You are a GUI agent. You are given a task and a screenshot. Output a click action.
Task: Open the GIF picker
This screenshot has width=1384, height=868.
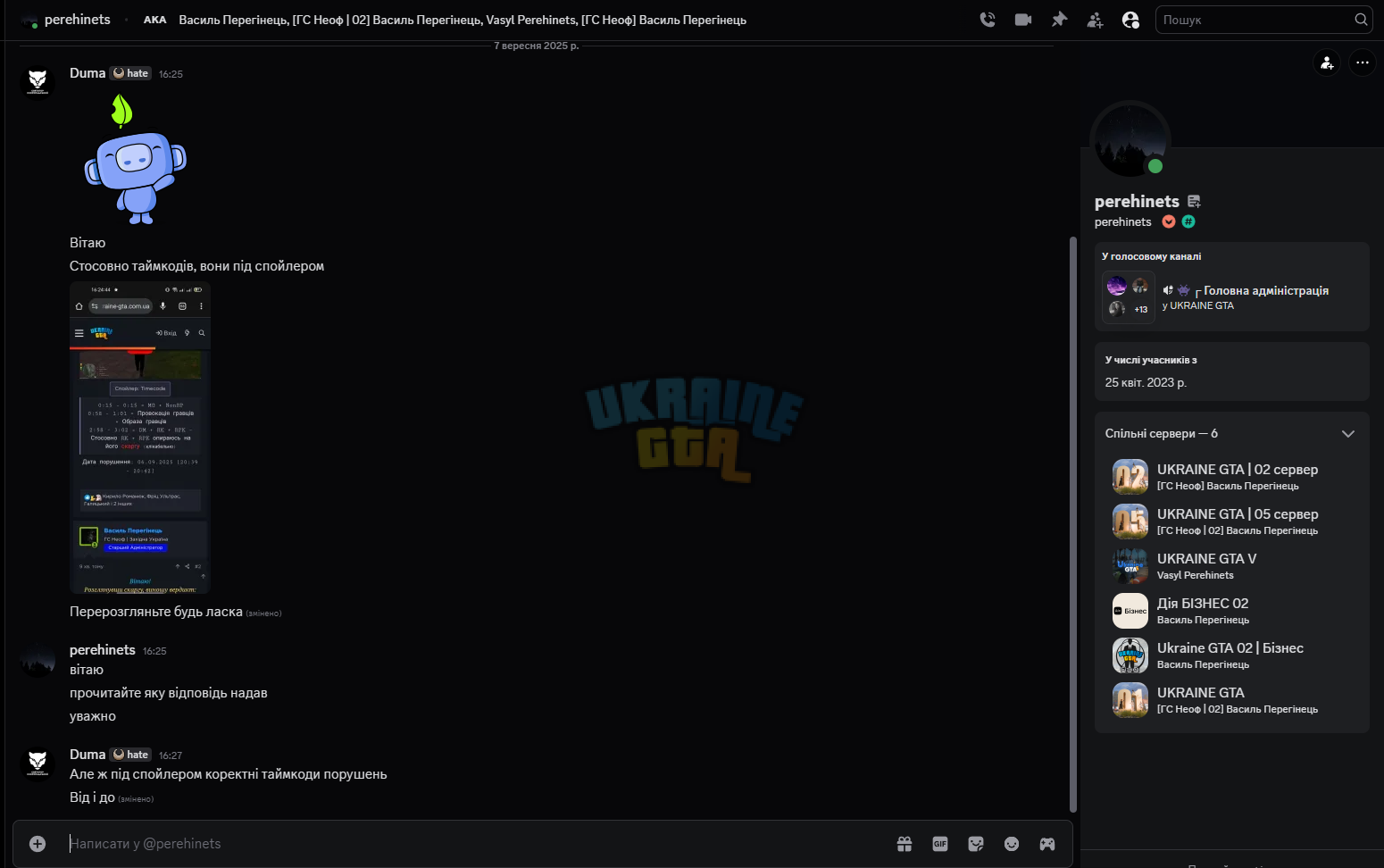(940, 844)
